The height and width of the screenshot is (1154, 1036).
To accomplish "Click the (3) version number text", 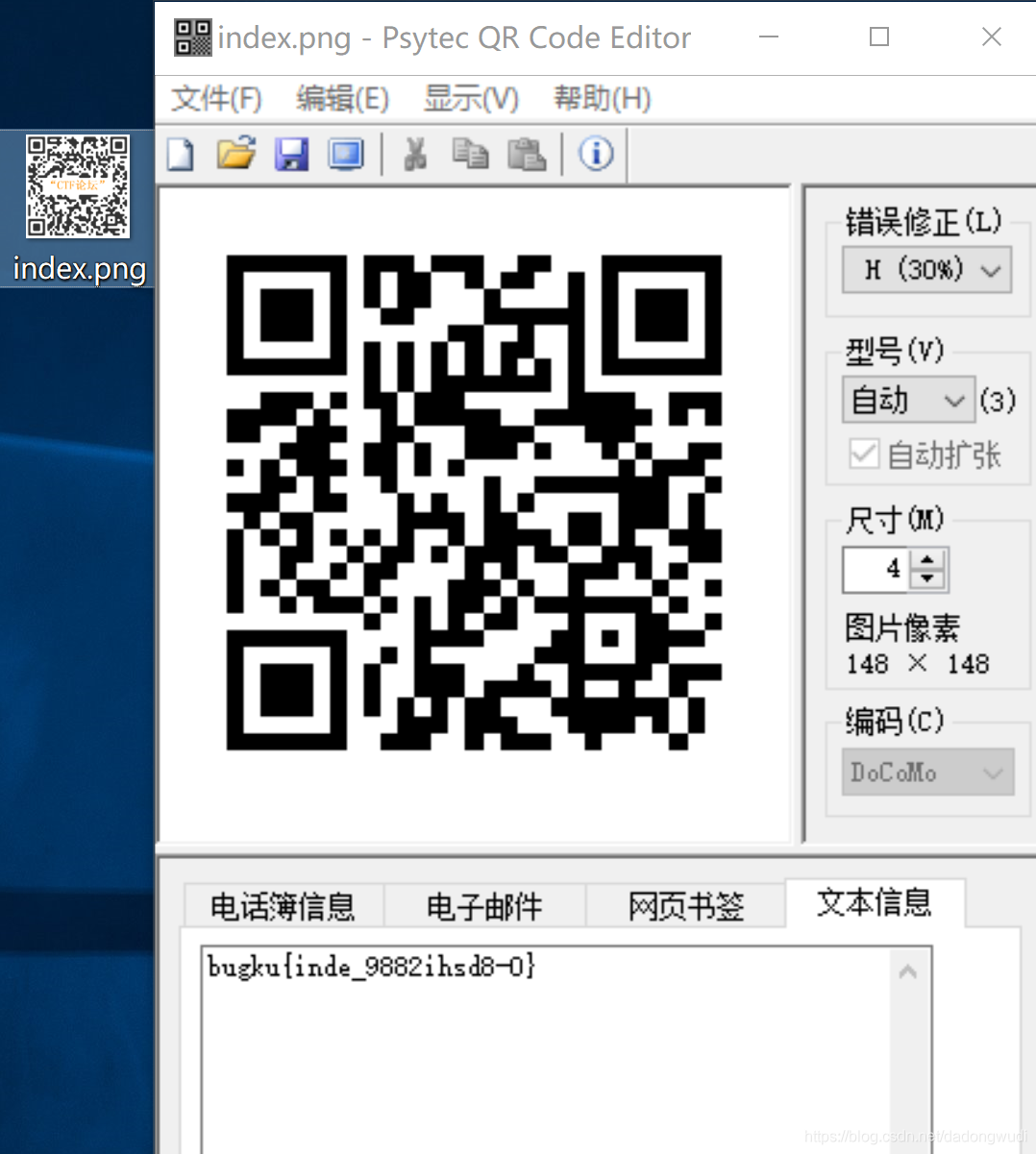I will point(998,400).
